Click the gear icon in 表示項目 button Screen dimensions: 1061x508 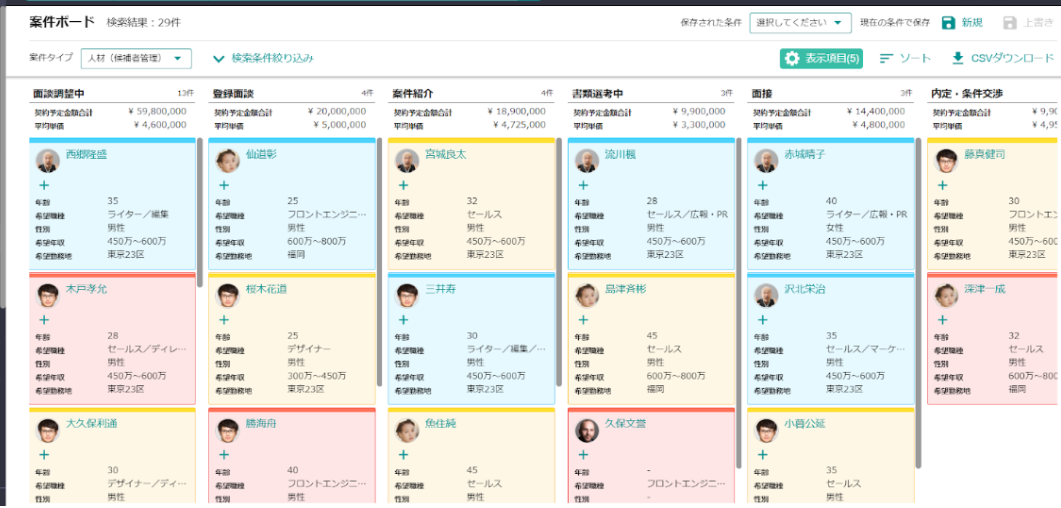point(792,59)
